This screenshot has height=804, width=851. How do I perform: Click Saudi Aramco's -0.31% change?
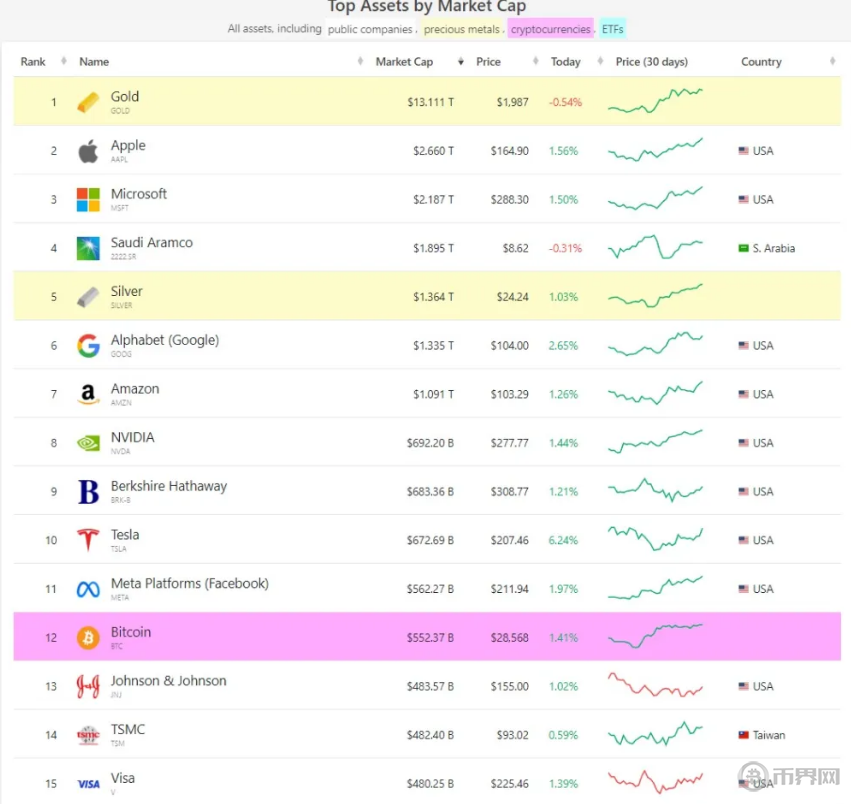565,248
